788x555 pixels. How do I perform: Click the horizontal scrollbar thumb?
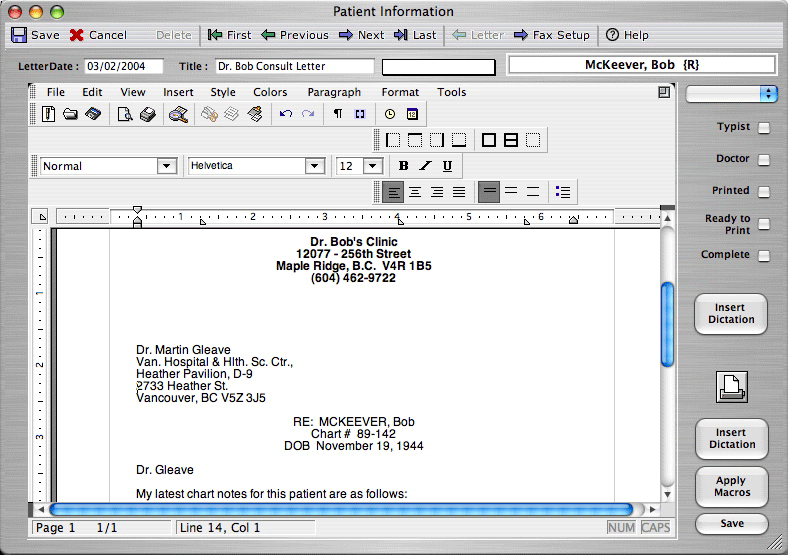coord(341,509)
